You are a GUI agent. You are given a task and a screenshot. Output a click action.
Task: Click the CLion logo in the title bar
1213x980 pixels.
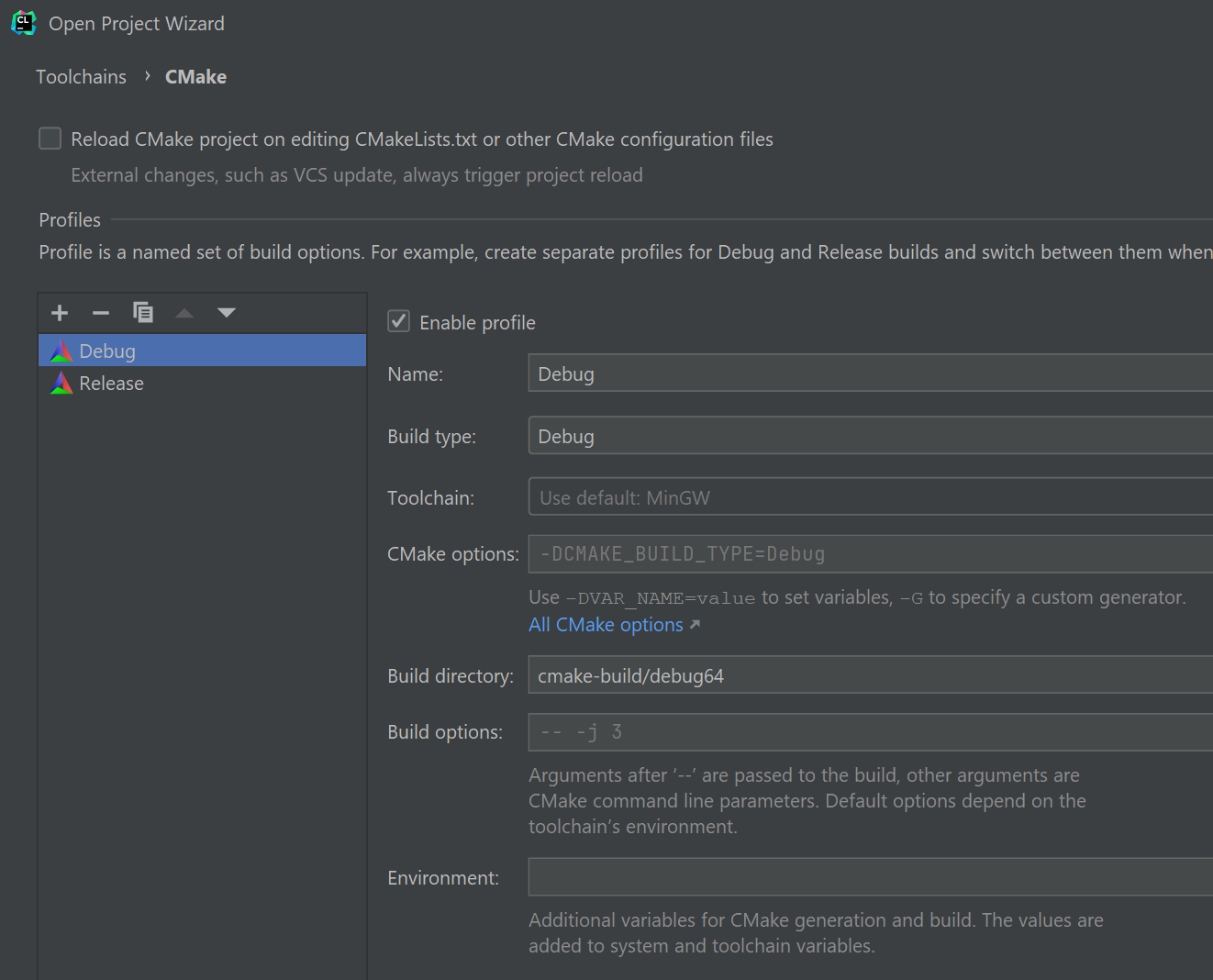click(24, 23)
